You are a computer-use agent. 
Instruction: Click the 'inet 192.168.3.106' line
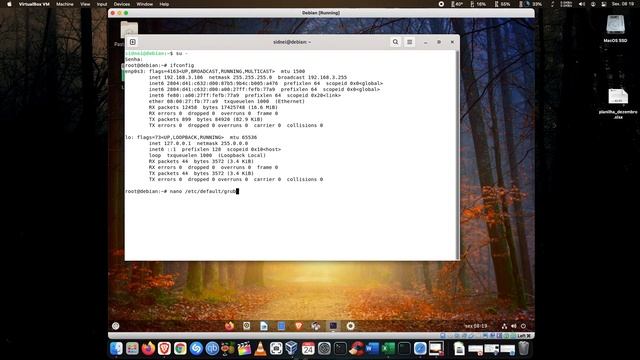248,77
